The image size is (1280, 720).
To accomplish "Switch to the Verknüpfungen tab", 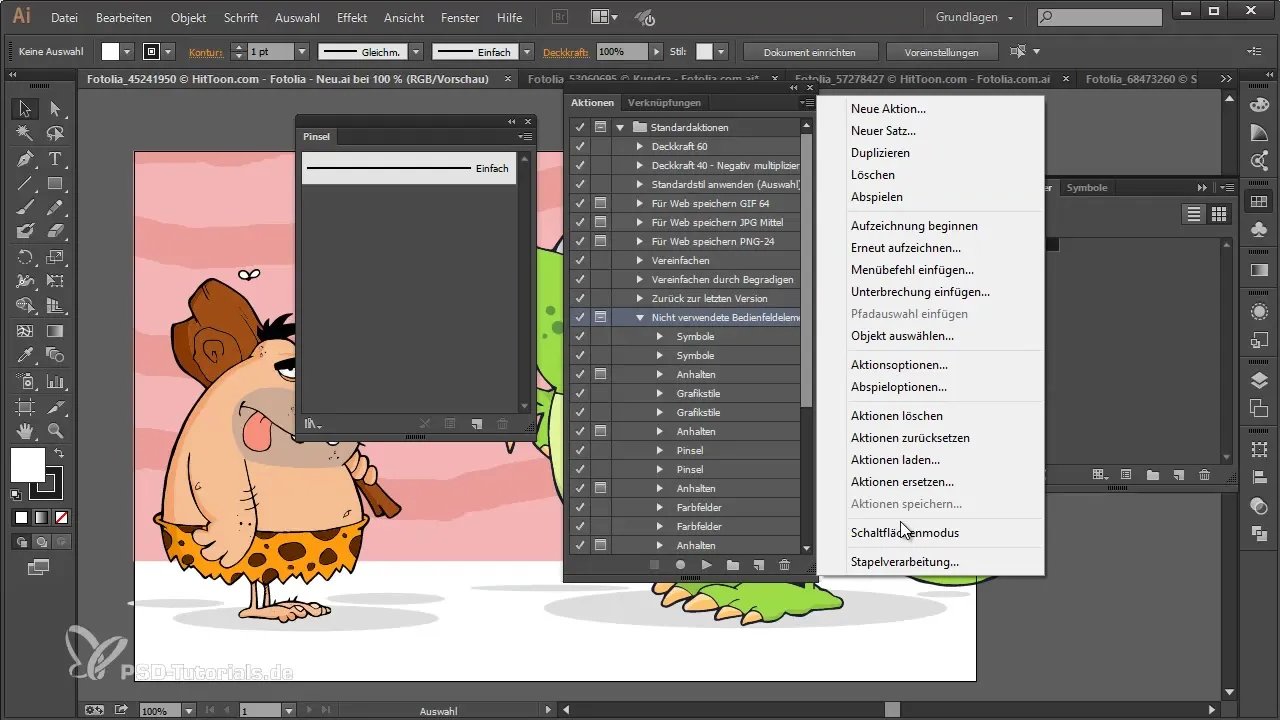I will (x=664, y=102).
